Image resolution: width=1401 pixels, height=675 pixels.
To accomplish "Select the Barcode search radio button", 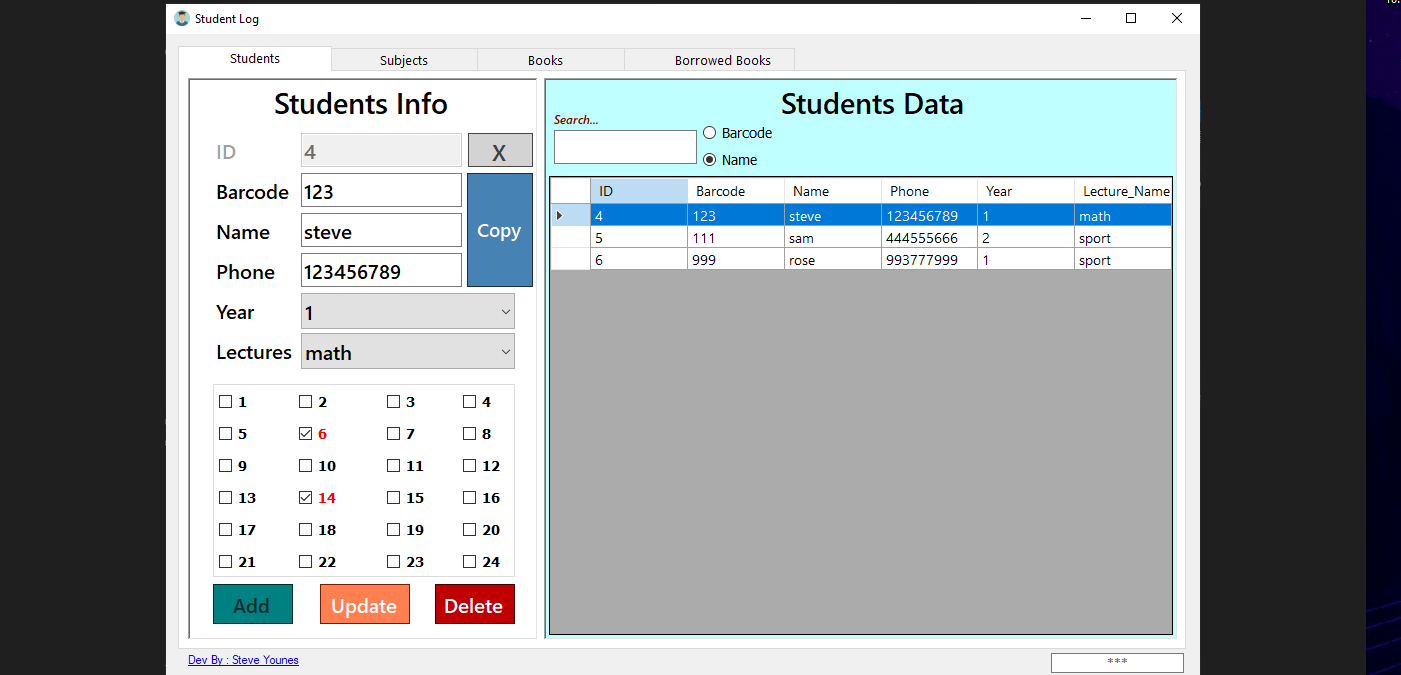I will click(710, 133).
